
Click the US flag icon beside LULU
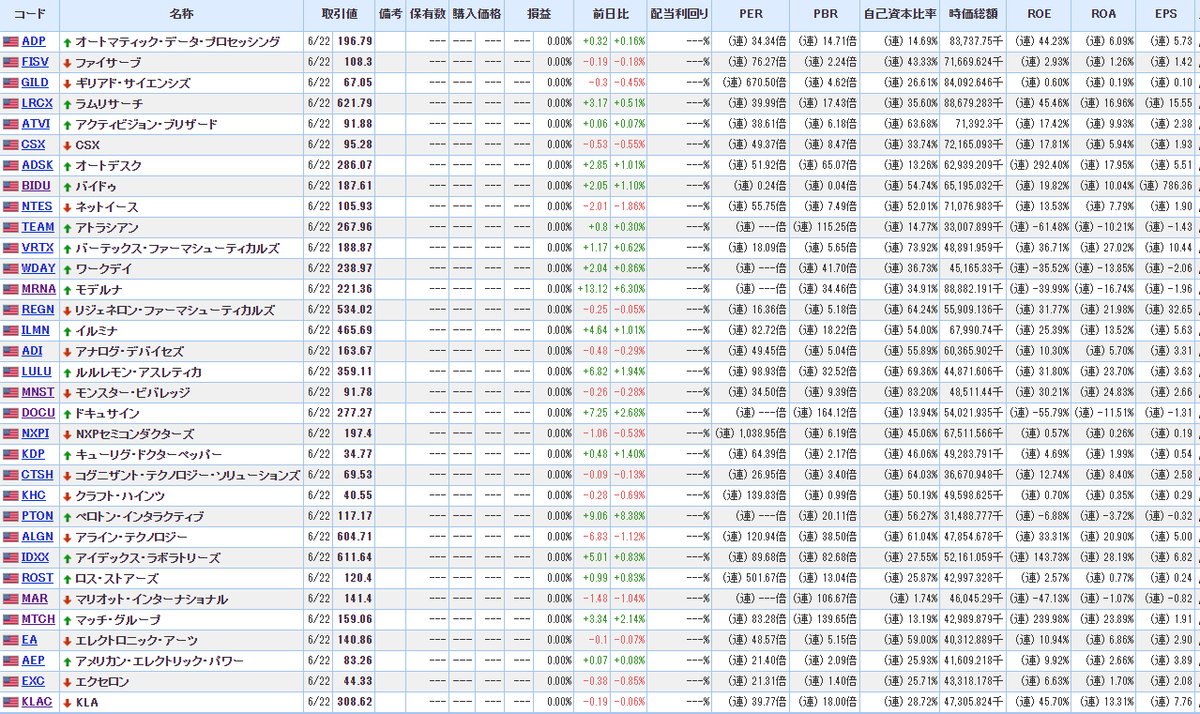(x=11, y=372)
